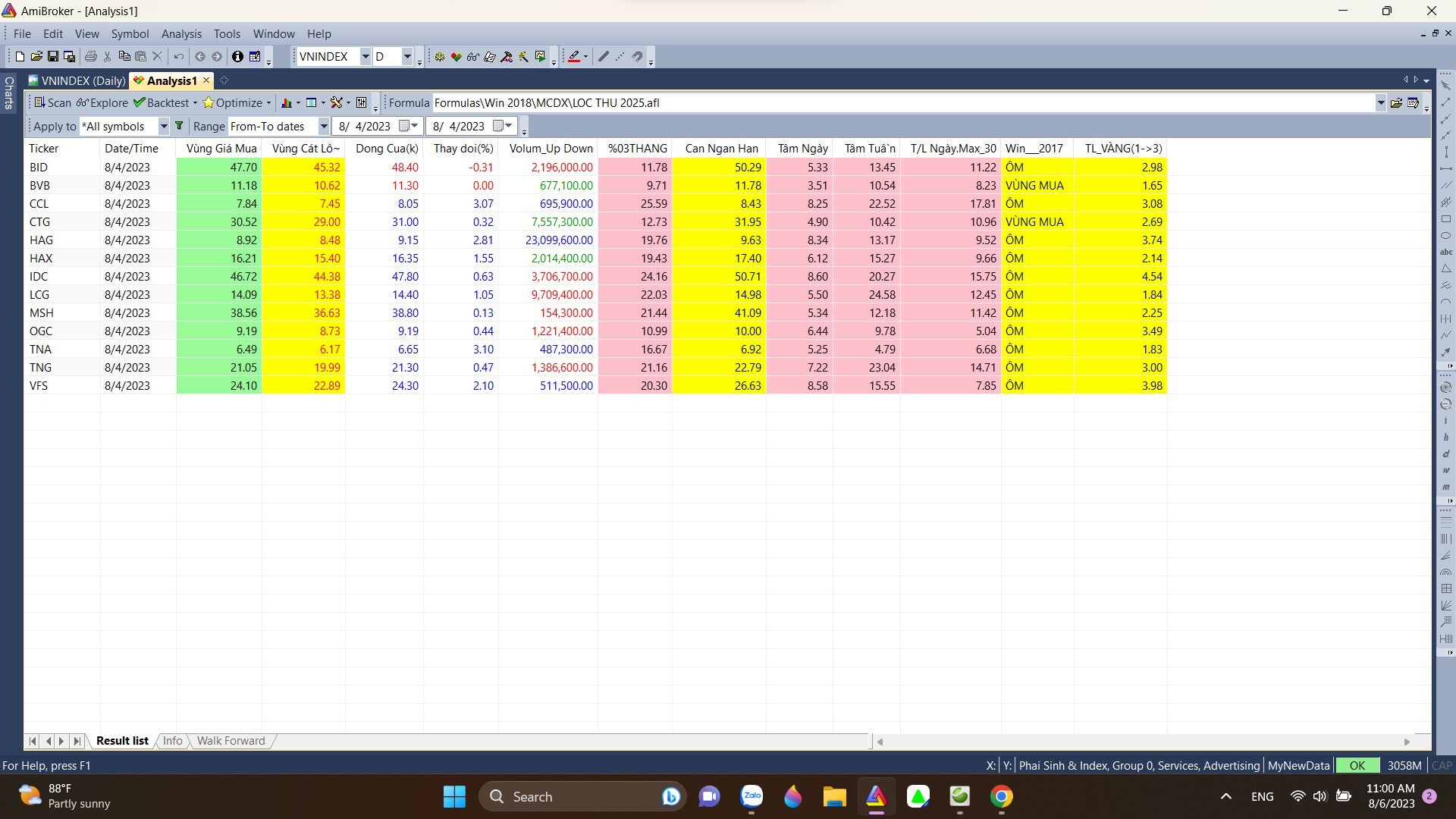Click the green Filter funnel icon

pos(180,126)
